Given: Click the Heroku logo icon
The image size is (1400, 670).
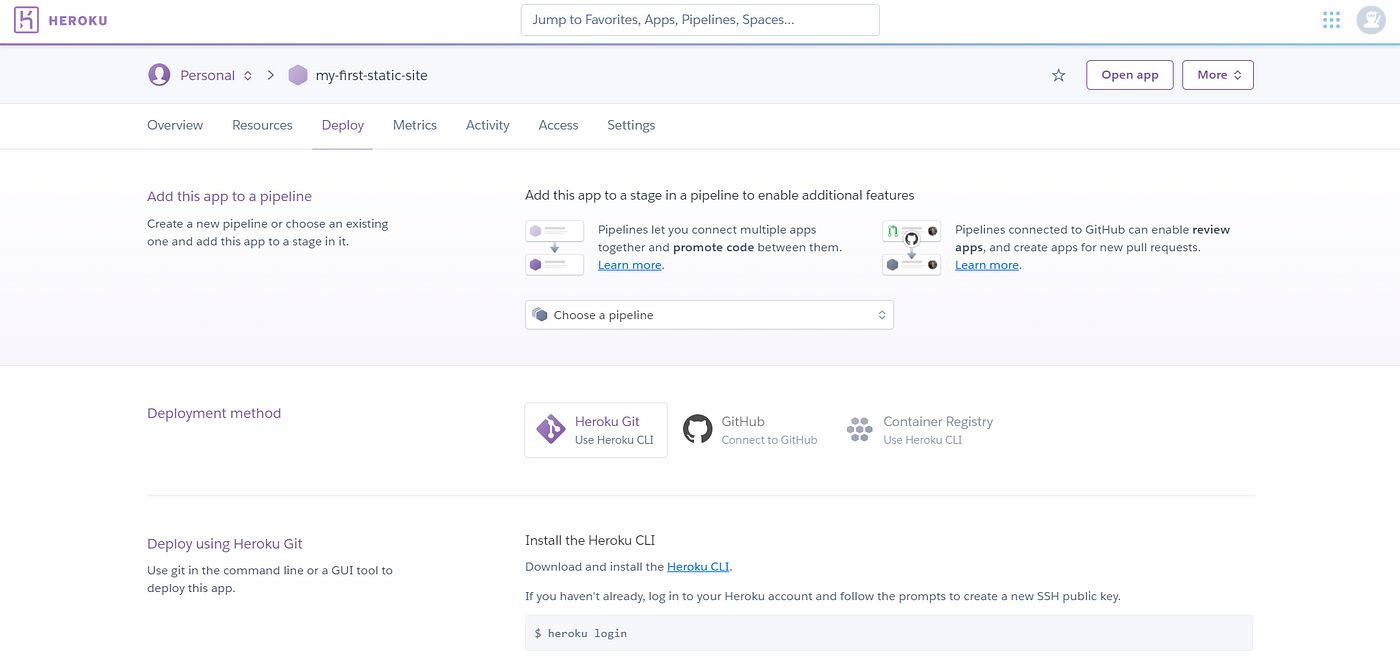Looking at the screenshot, I should (27, 20).
